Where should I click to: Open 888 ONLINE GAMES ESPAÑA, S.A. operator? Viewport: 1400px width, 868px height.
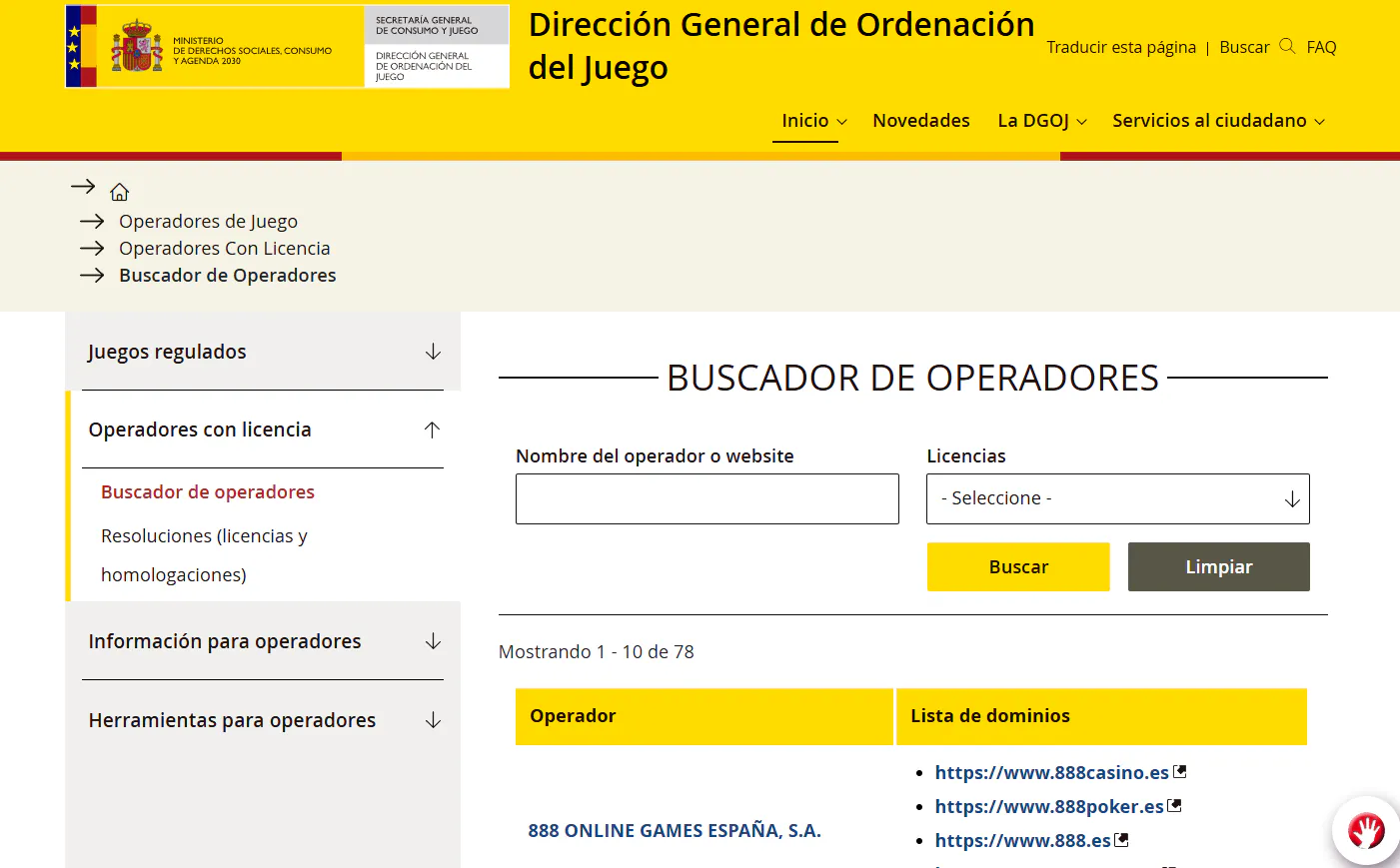coord(675,830)
